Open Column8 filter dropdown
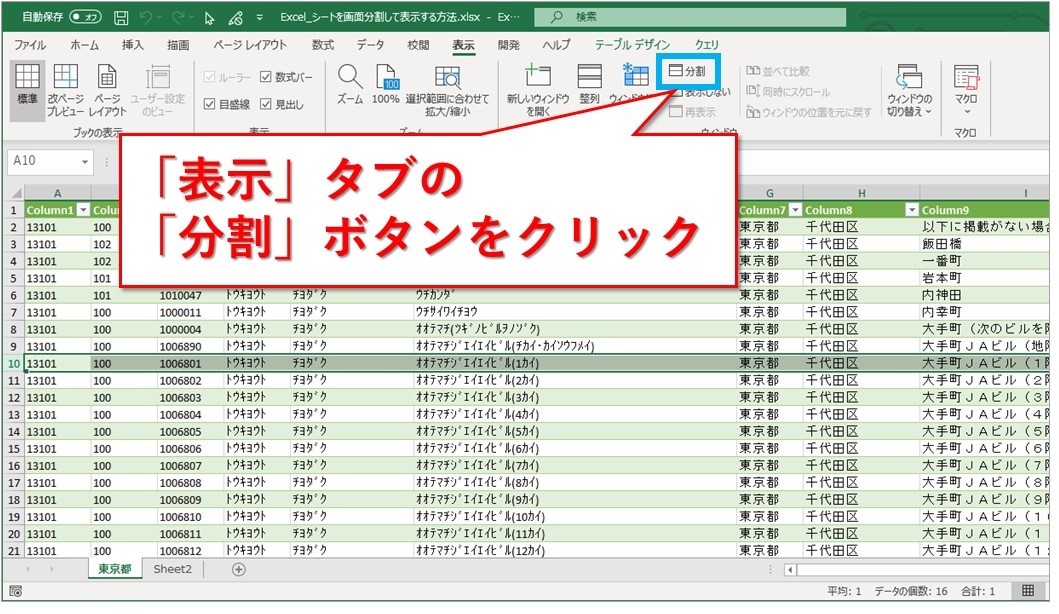 (912, 210)
